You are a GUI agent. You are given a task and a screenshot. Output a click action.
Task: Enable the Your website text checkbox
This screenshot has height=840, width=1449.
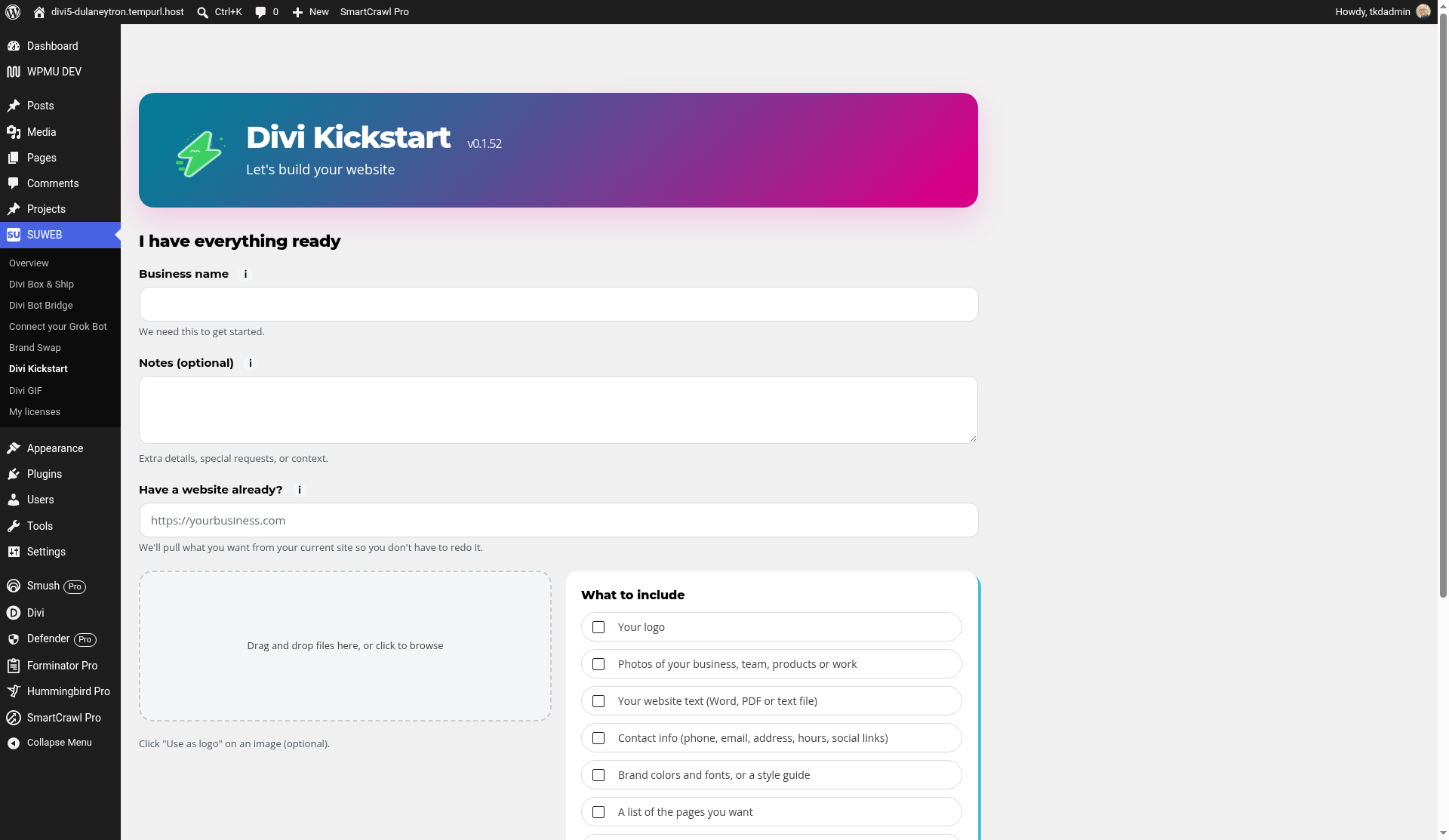tap(598, 701)
